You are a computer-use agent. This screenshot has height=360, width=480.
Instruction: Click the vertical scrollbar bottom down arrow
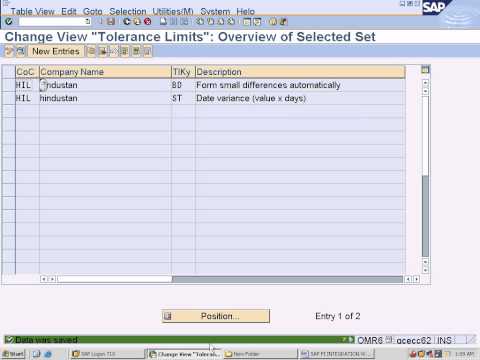[425, 269]
